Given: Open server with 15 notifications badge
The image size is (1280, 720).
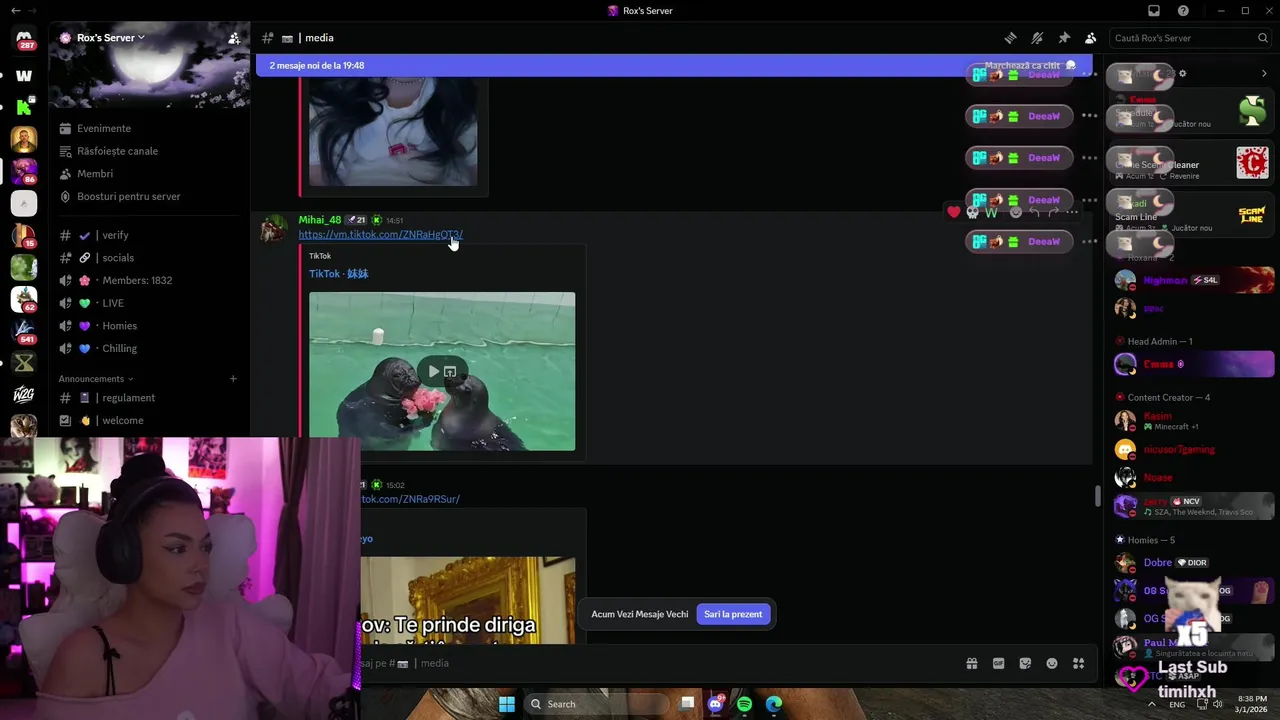Looking at the screenshot, I should (24, 236).
